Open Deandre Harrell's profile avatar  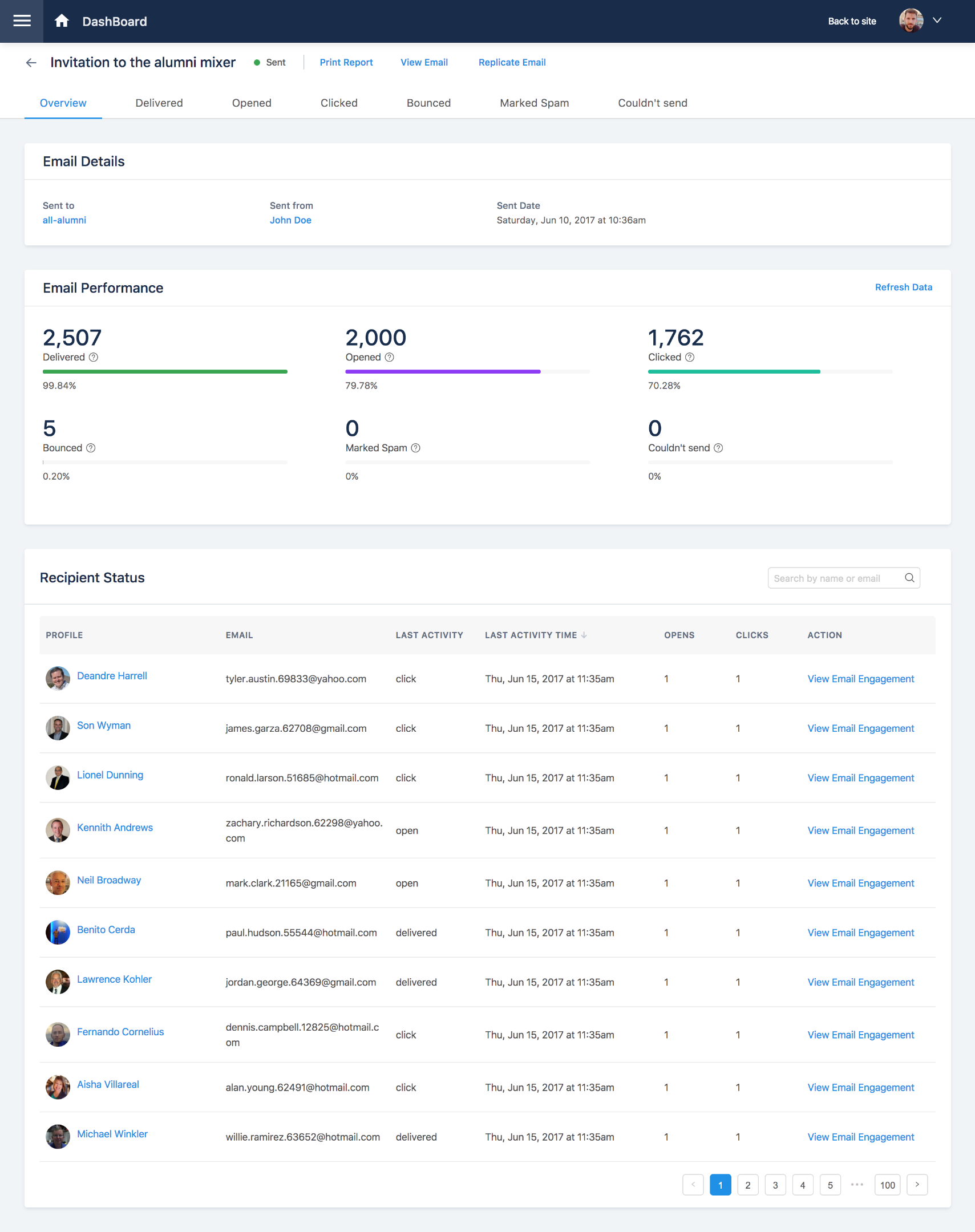(58, 678)
